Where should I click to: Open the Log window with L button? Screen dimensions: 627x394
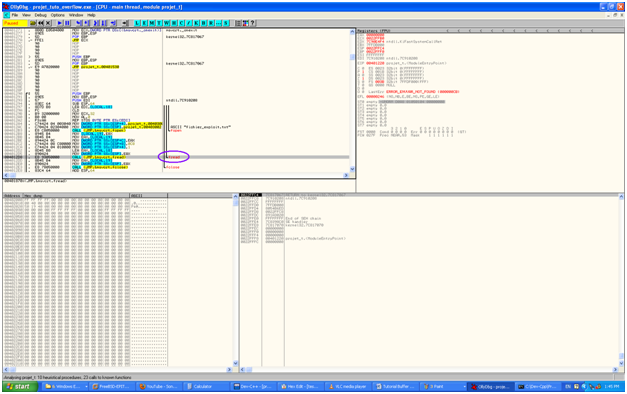[x=137, y=23]
